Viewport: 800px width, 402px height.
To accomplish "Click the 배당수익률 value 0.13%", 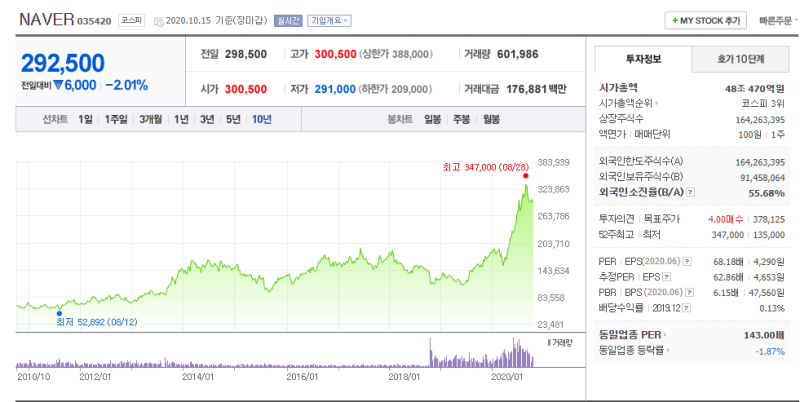I will [772, 308].
